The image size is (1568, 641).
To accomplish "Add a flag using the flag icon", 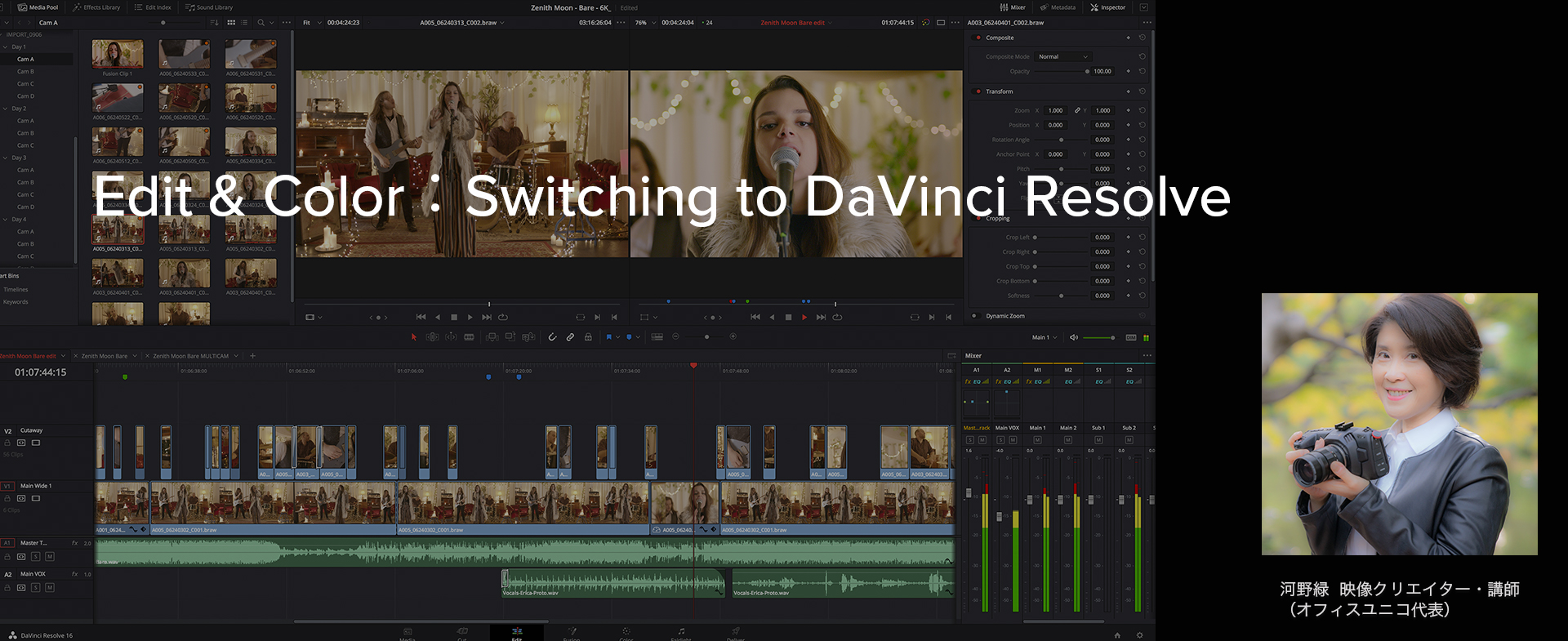I will 608,336.
